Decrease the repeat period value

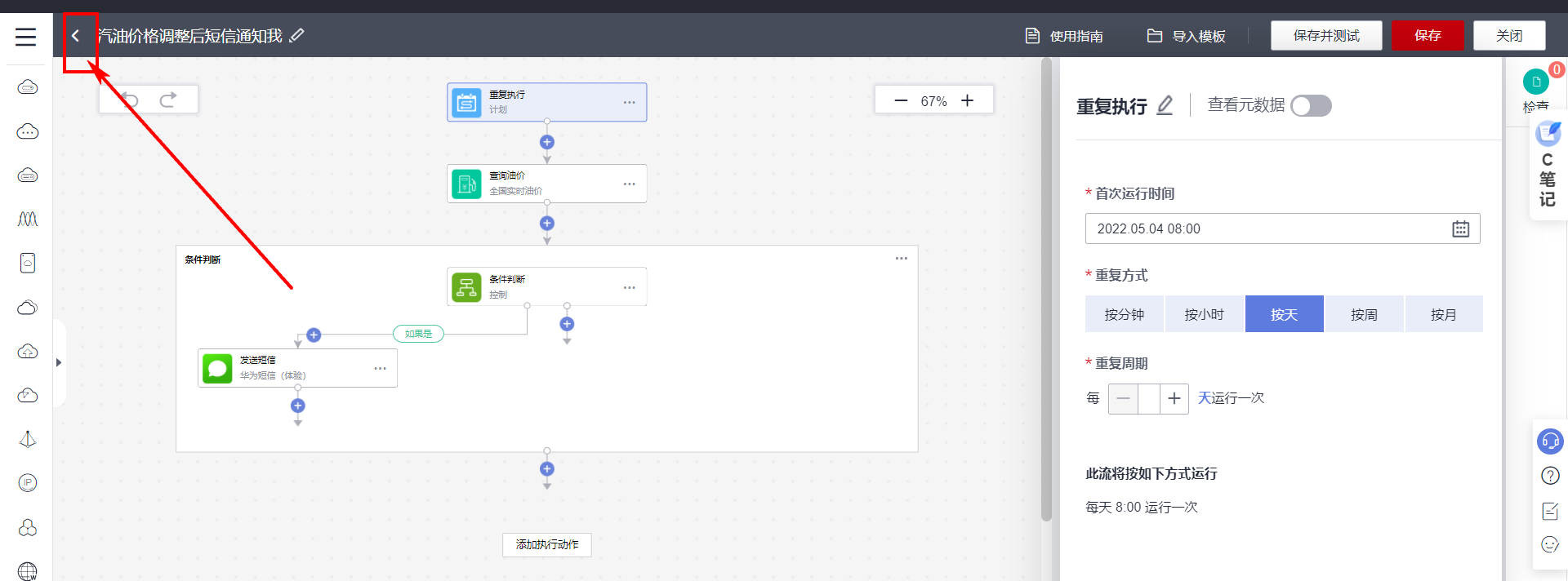(1123, 398)
